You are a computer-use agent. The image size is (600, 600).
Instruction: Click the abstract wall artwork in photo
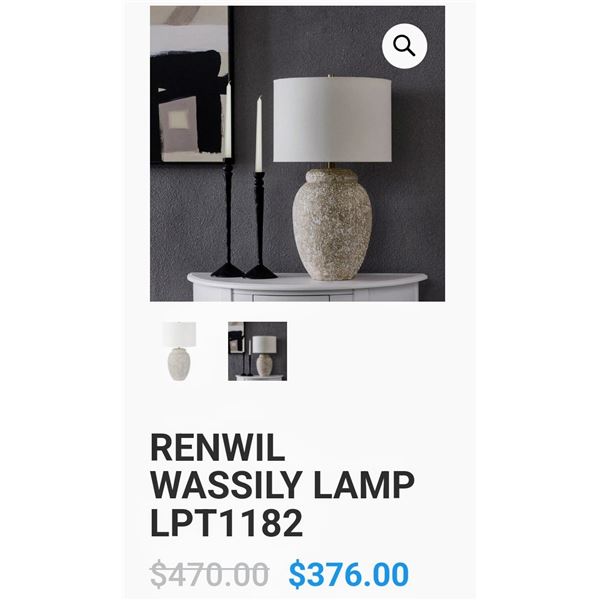pos(190,84)
